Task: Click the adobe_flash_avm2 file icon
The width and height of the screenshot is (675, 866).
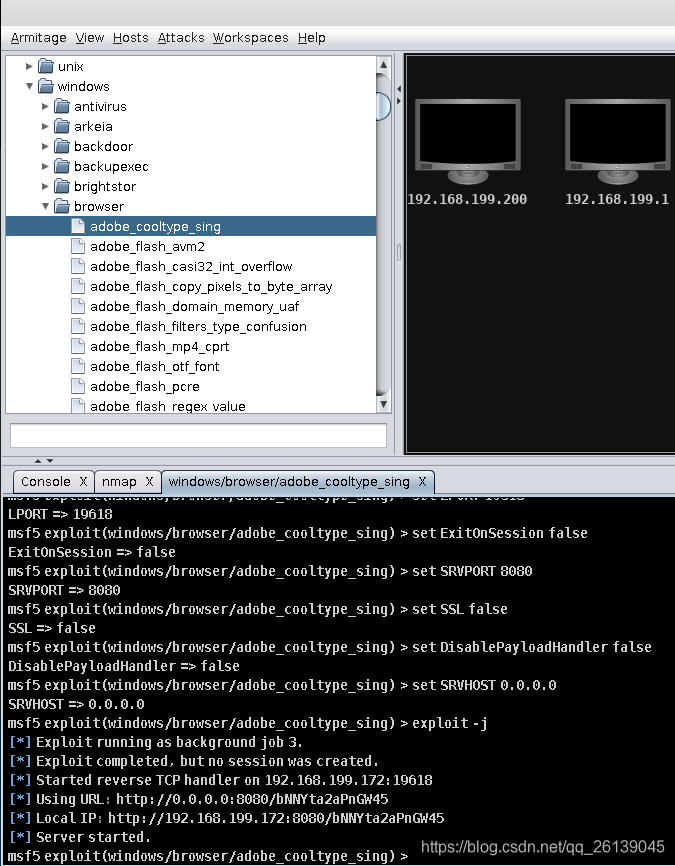Action: point(78,246)
